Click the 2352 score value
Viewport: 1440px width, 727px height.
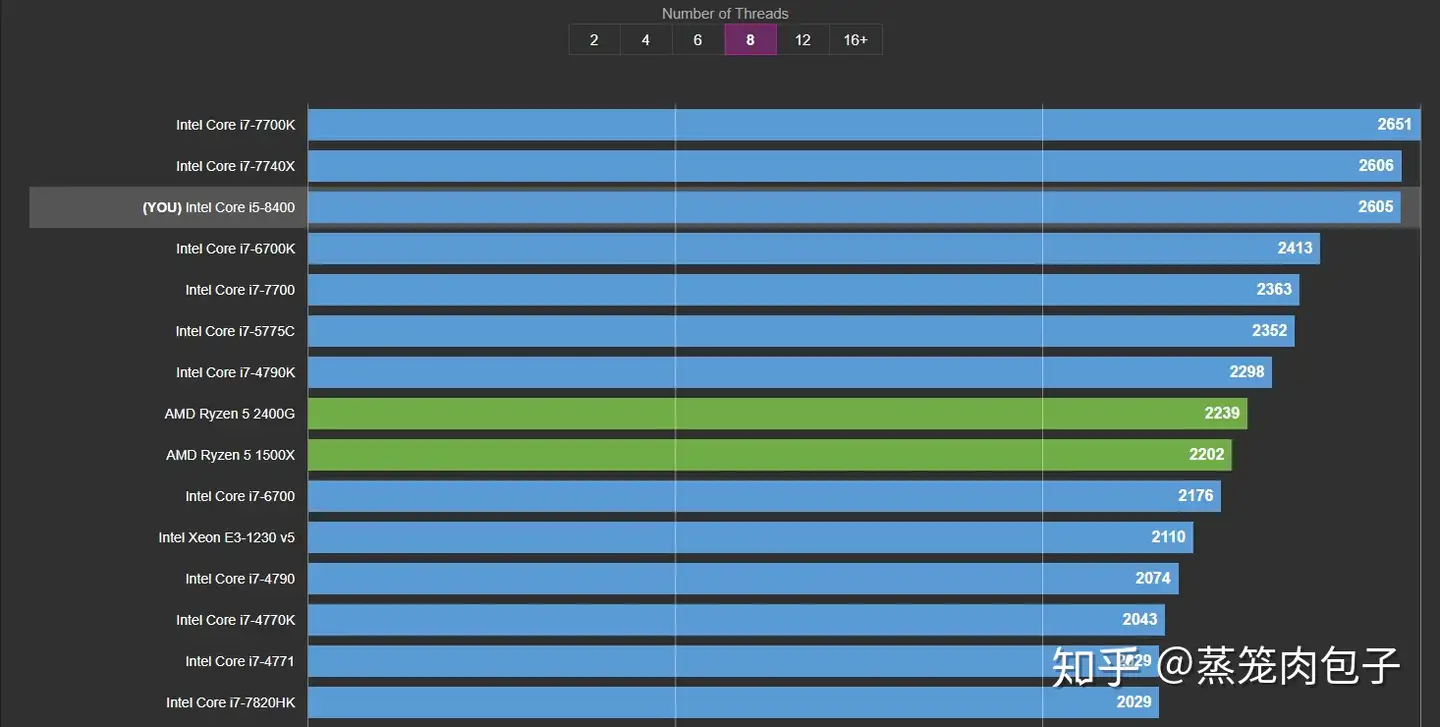tap(1270, 330)
